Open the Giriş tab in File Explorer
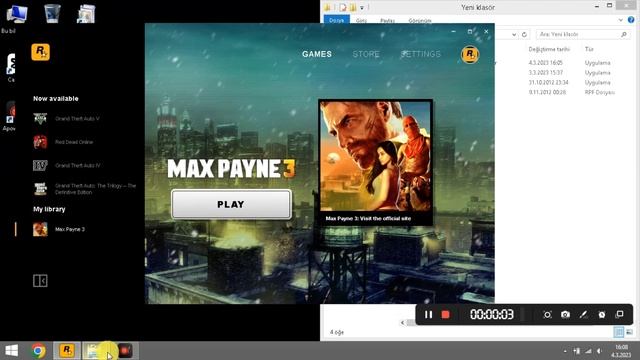 [x=361, y=20]
